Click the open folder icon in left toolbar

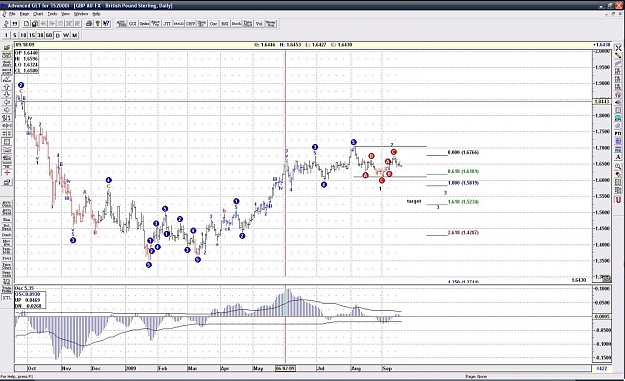point(7,48)
